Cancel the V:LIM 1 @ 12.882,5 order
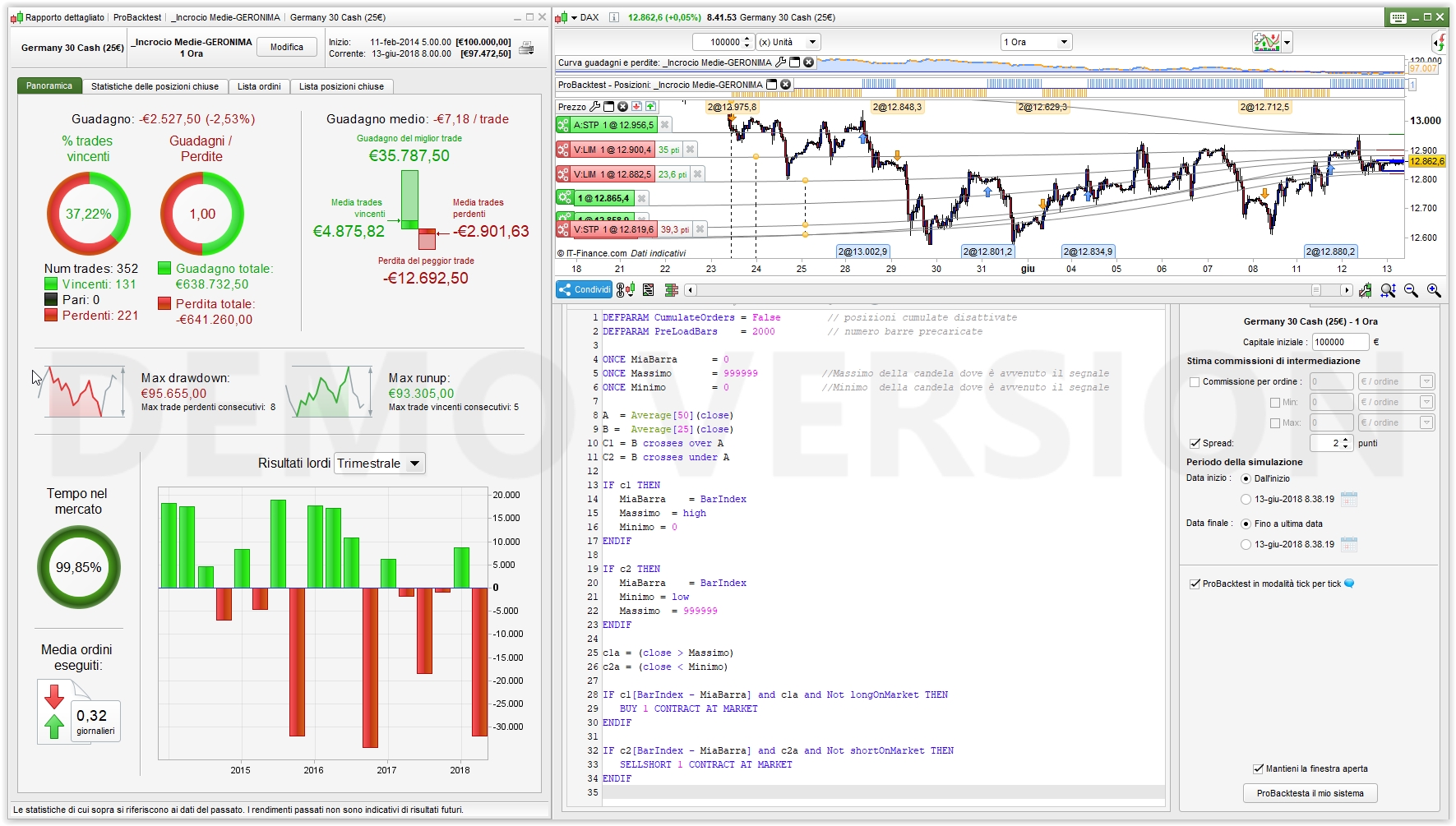The height and width of the screenshot is (826, 1456). point(697,174)
